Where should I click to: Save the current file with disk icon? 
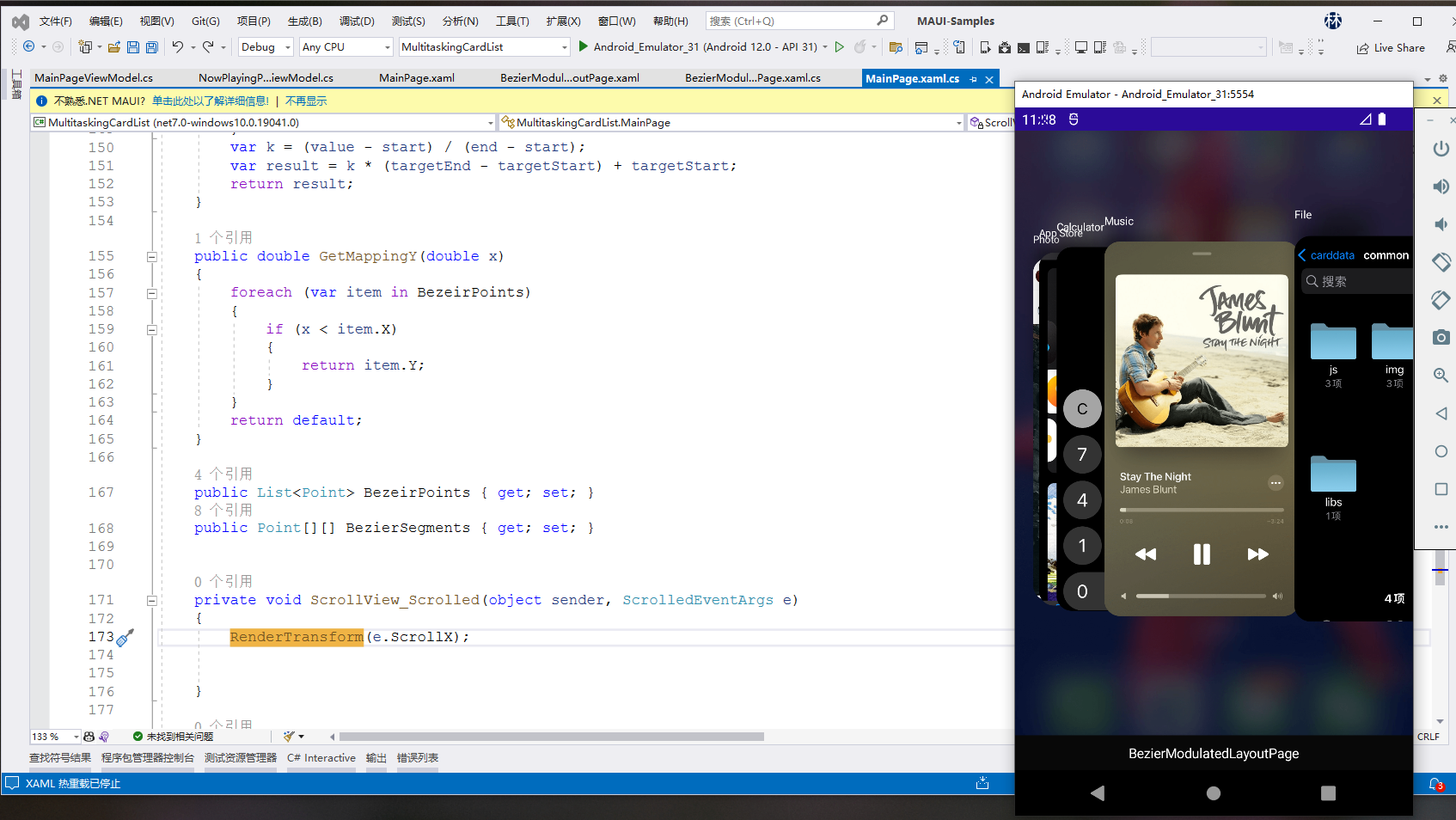[x=133, y=47]
